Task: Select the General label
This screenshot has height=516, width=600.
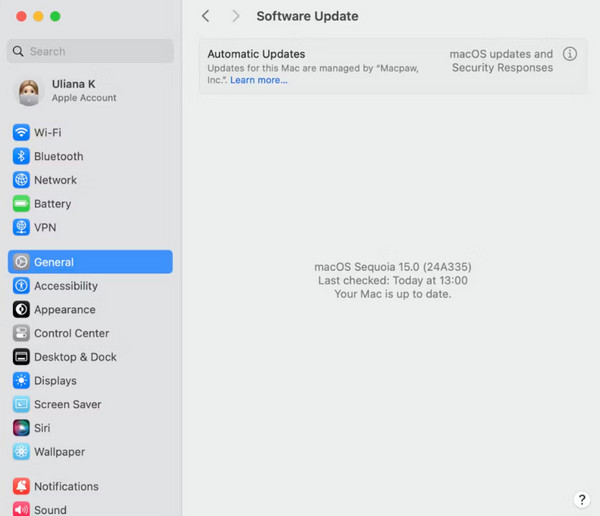Action: (54, 262)
